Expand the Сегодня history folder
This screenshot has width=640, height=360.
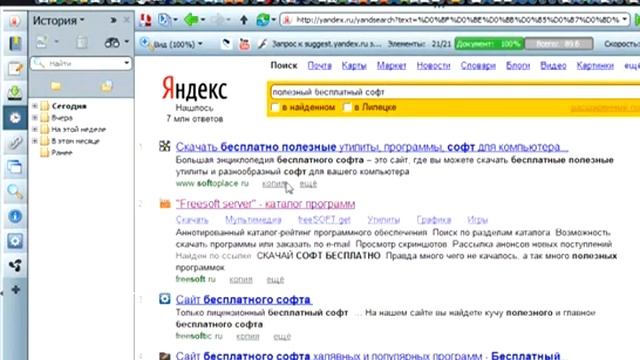point(35,106)
